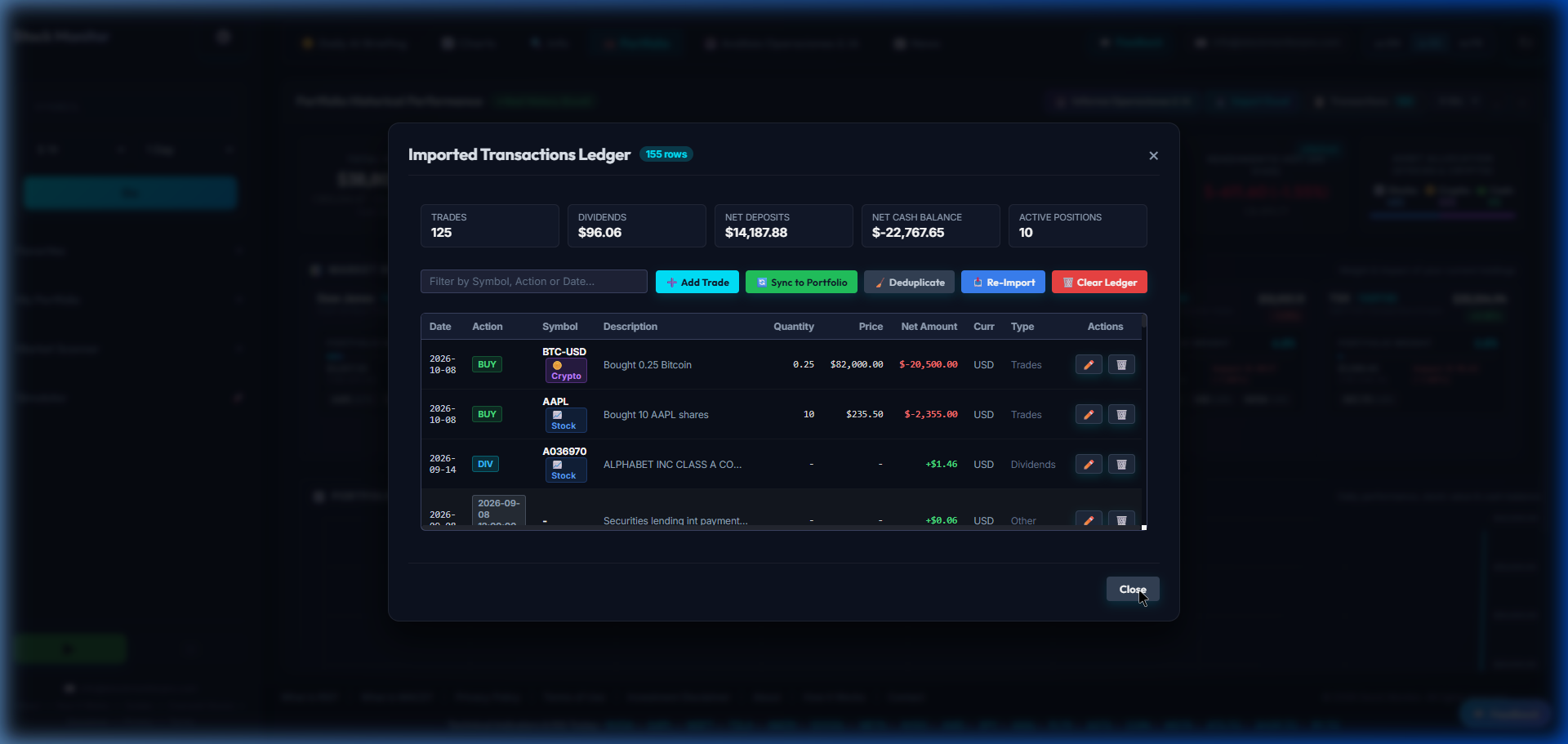Sort by Net Amount column header
Screen dimensions: 1568x744
click(929, 327)
